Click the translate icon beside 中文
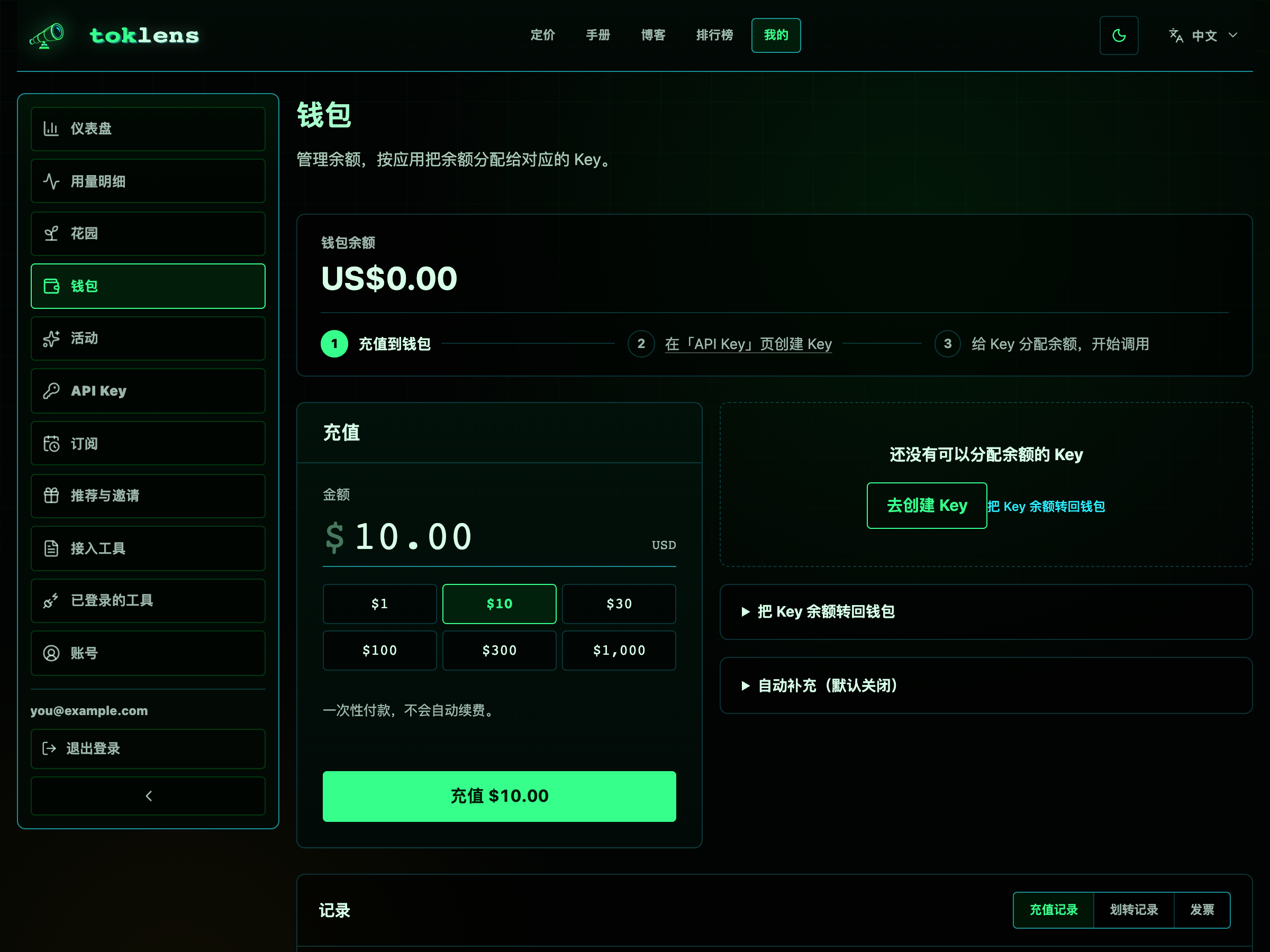The height and width of the screenshot is (952, 1270). pyautogui.click(x=1176, y=35)
